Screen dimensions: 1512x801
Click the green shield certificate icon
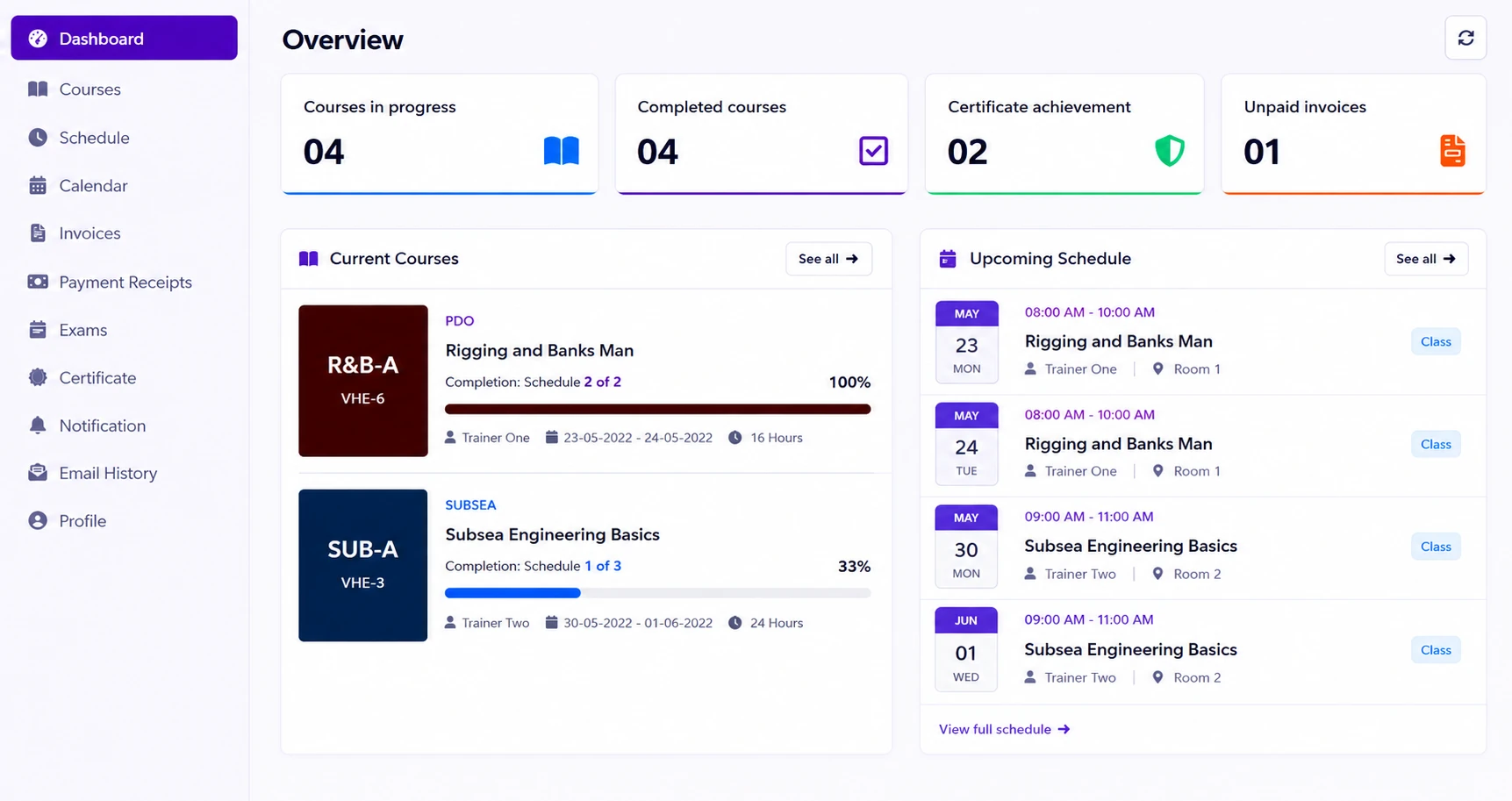pyautogui.click(x=1170, y=151)
